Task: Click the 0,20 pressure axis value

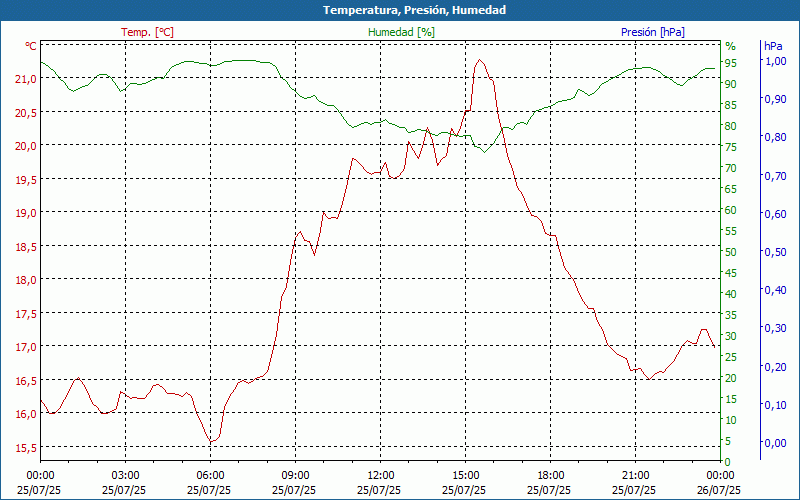Action: tap(776, 366)
